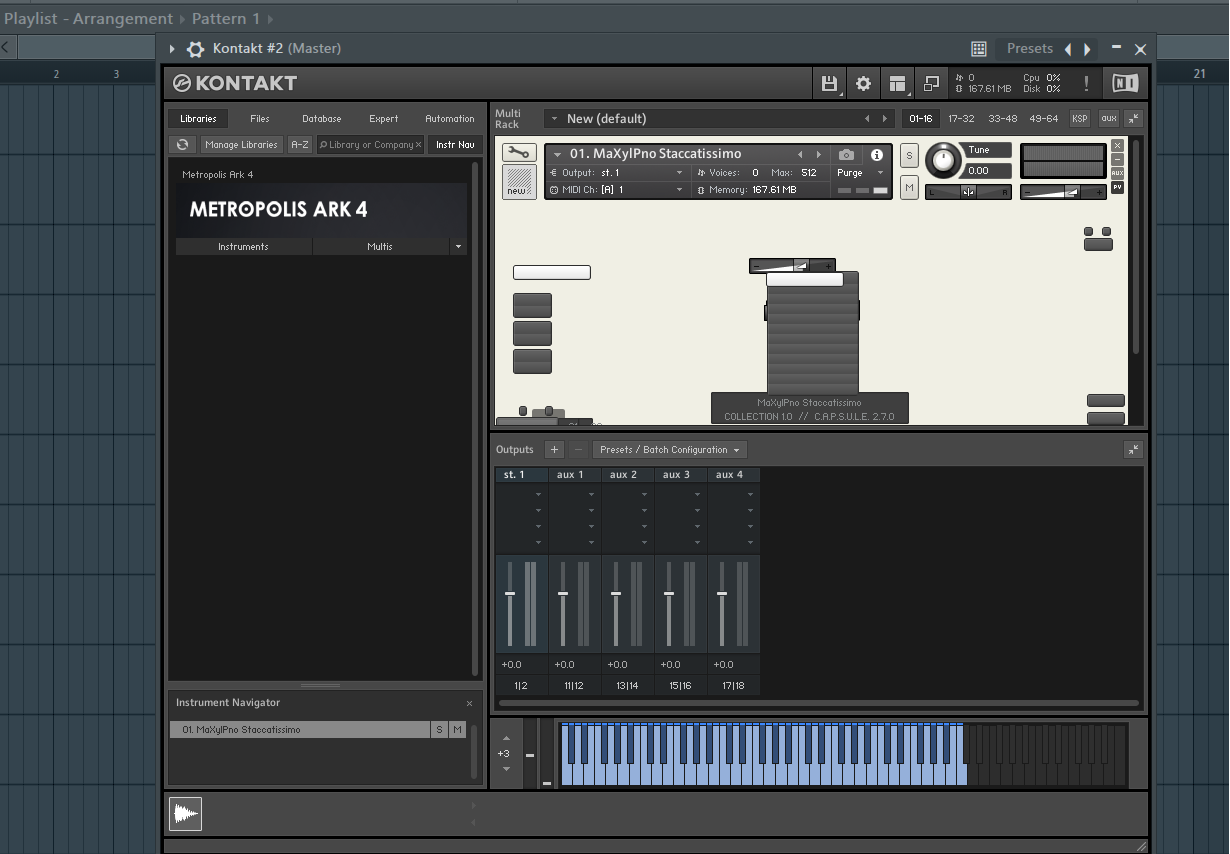The width and height of the screenshot is (1230, 854).
Task: Click the instrument Tune knob
Action: (942, 161)
